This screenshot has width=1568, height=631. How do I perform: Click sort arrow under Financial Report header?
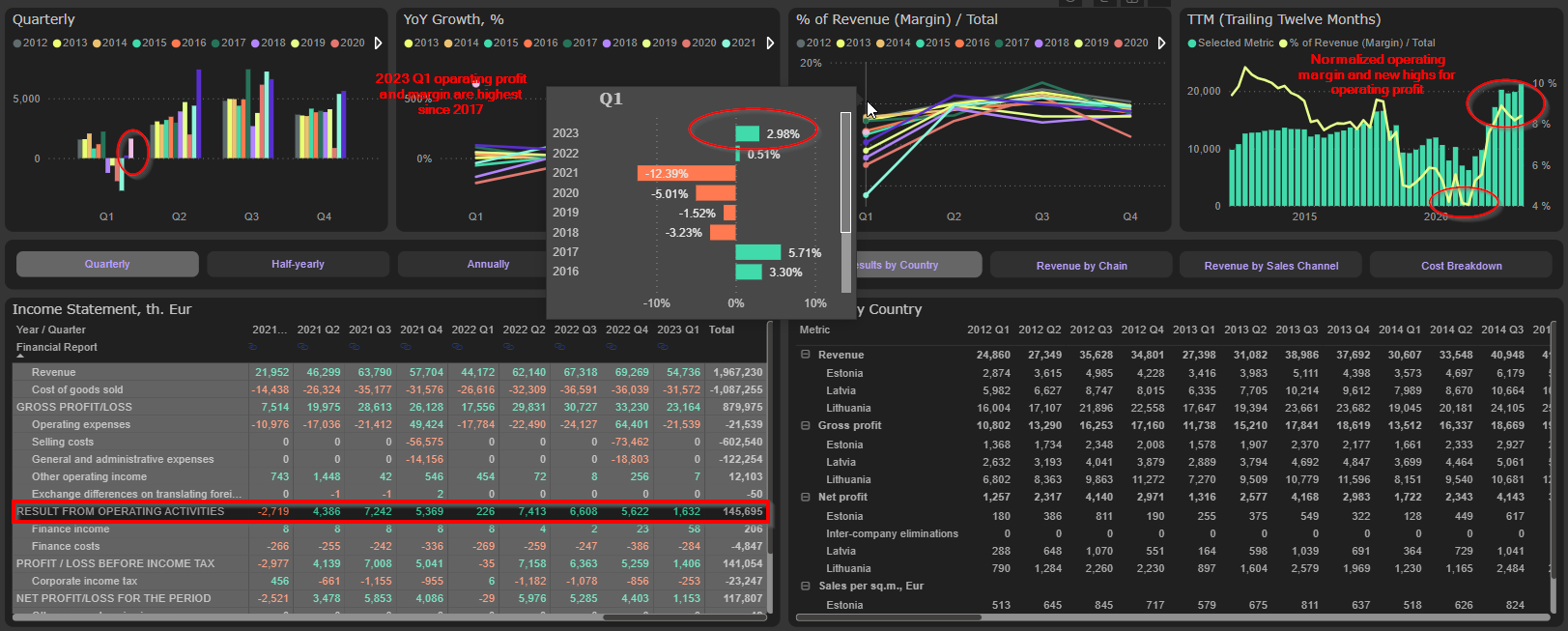pyautogui.click(x=20, y=357)
